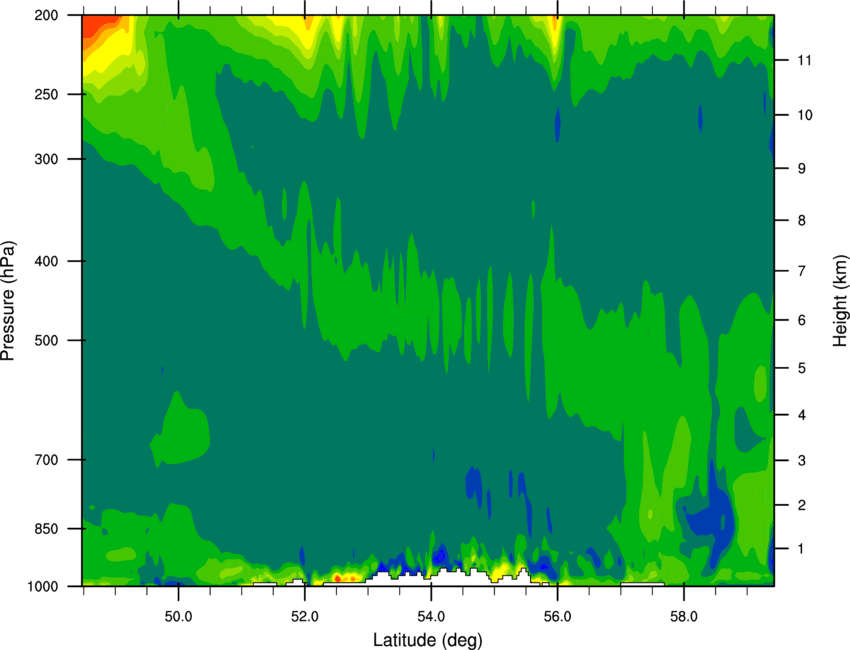
Task: Pick the 6 km height label
Action: (x=802, y=320)
